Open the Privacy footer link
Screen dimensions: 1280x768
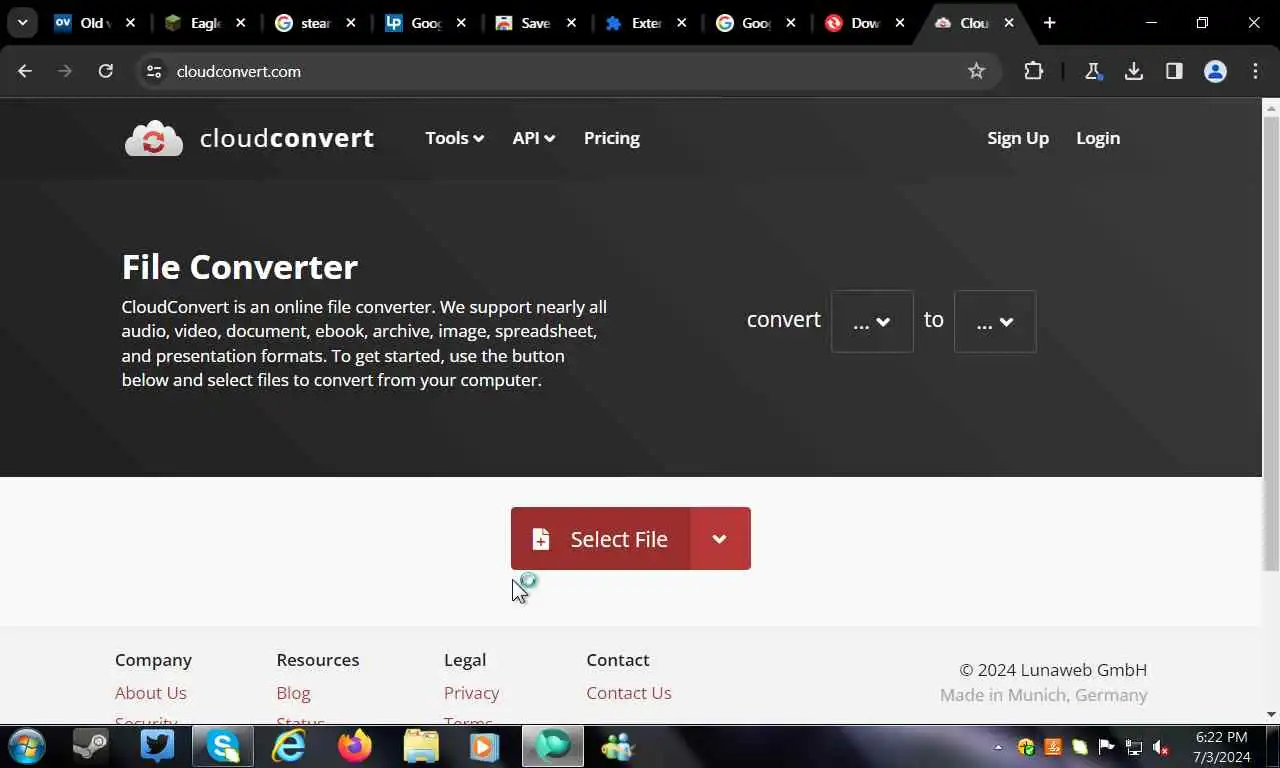tap(471, 693)
